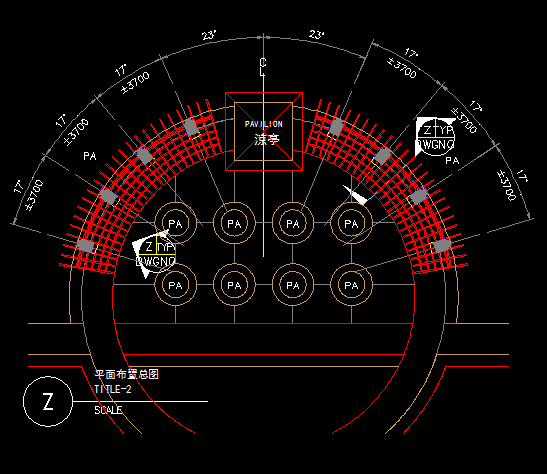Select the PAVILION label text
This screenshot has height=474, width=547.
click(x=264, y=124)
